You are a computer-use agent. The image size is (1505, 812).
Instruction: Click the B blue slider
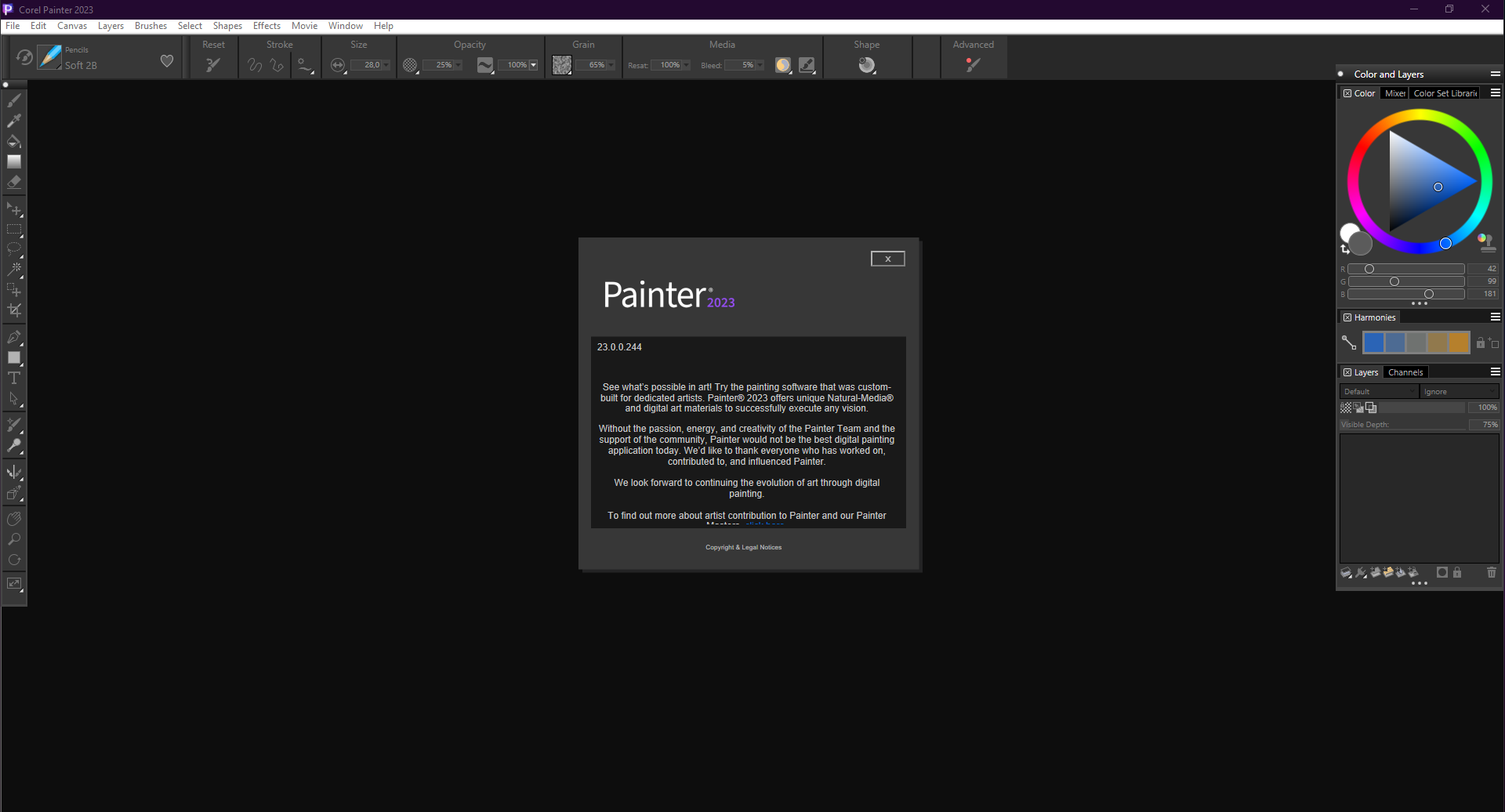(x=1406, y=294)
